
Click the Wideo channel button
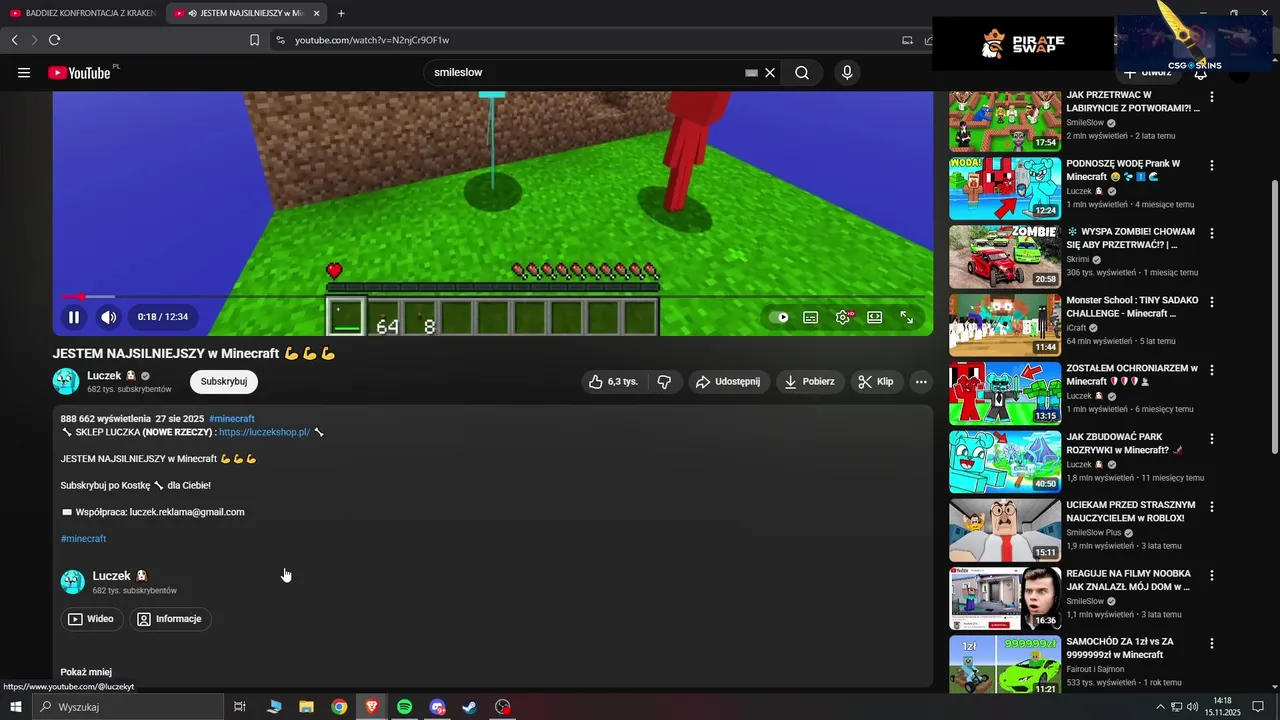(91, 619)
